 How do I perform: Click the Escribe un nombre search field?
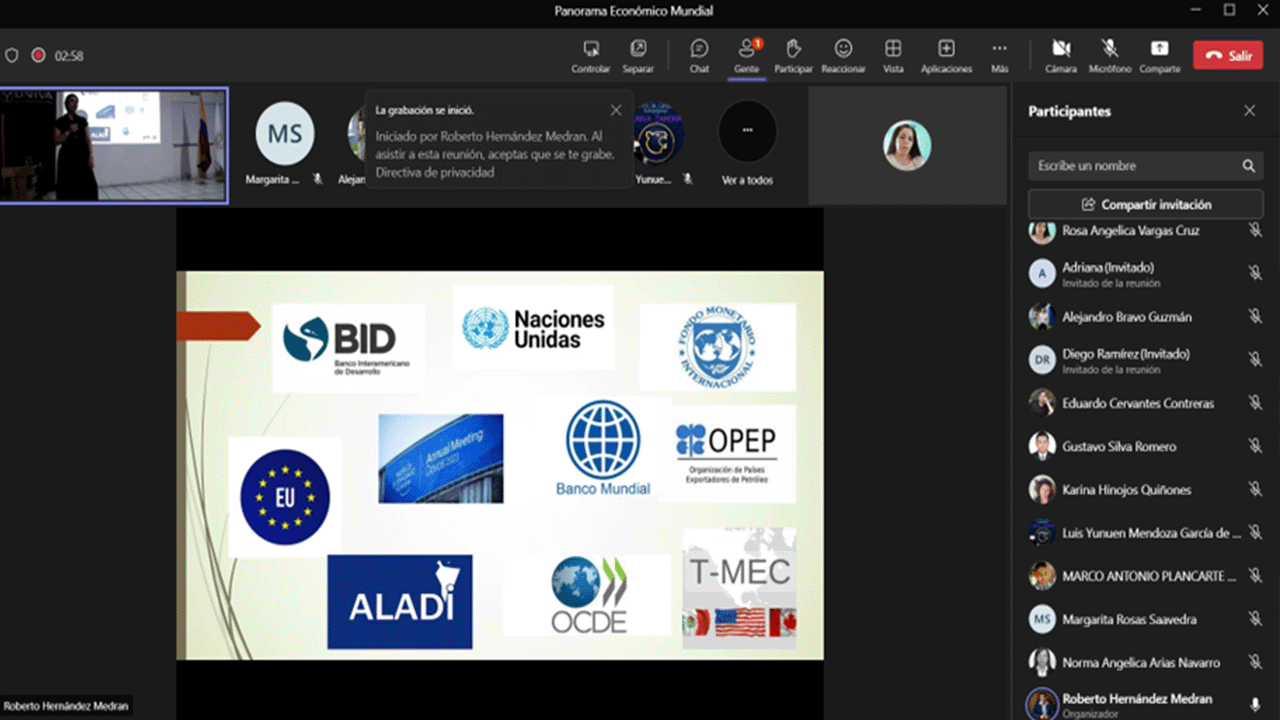click(x=1146, y=166)
